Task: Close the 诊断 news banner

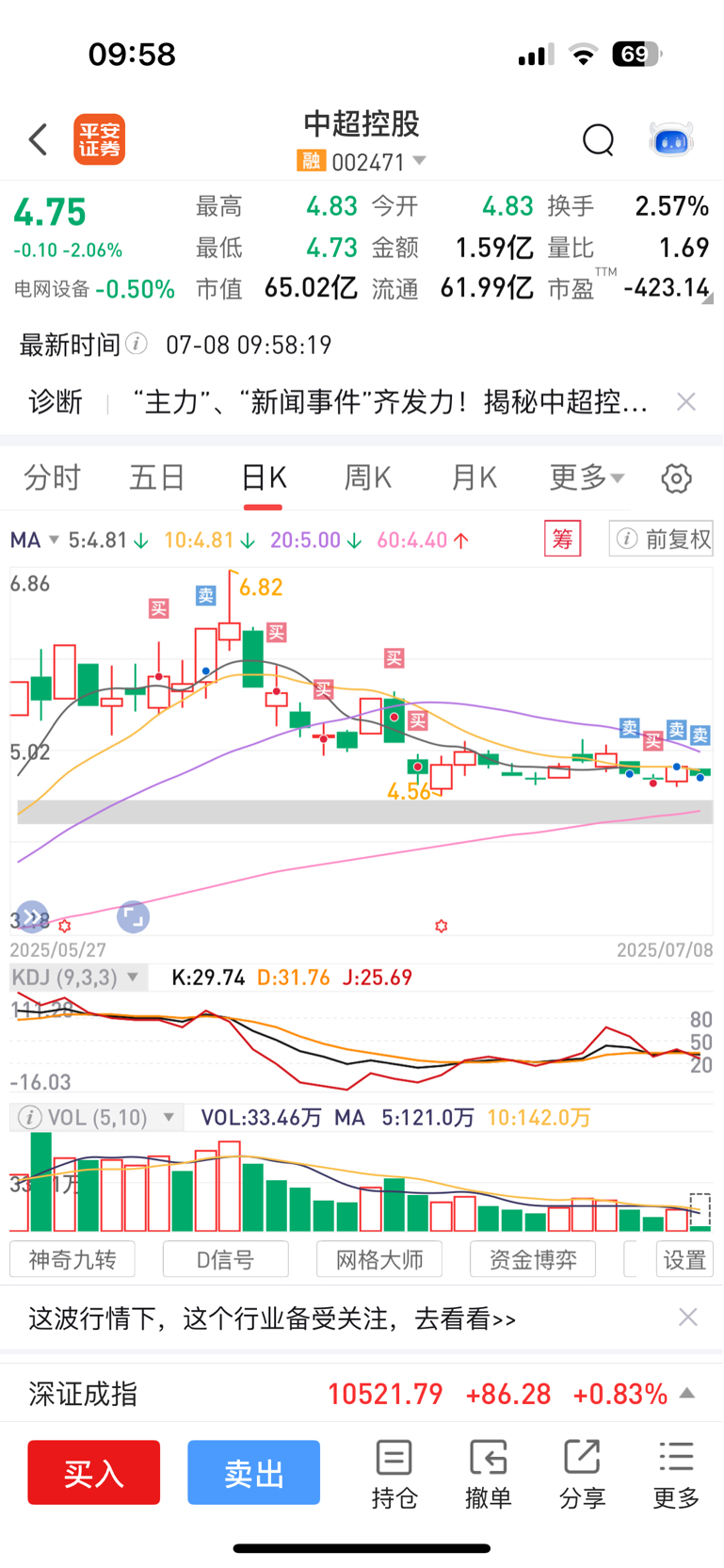Action: click(x=686, y=402)
